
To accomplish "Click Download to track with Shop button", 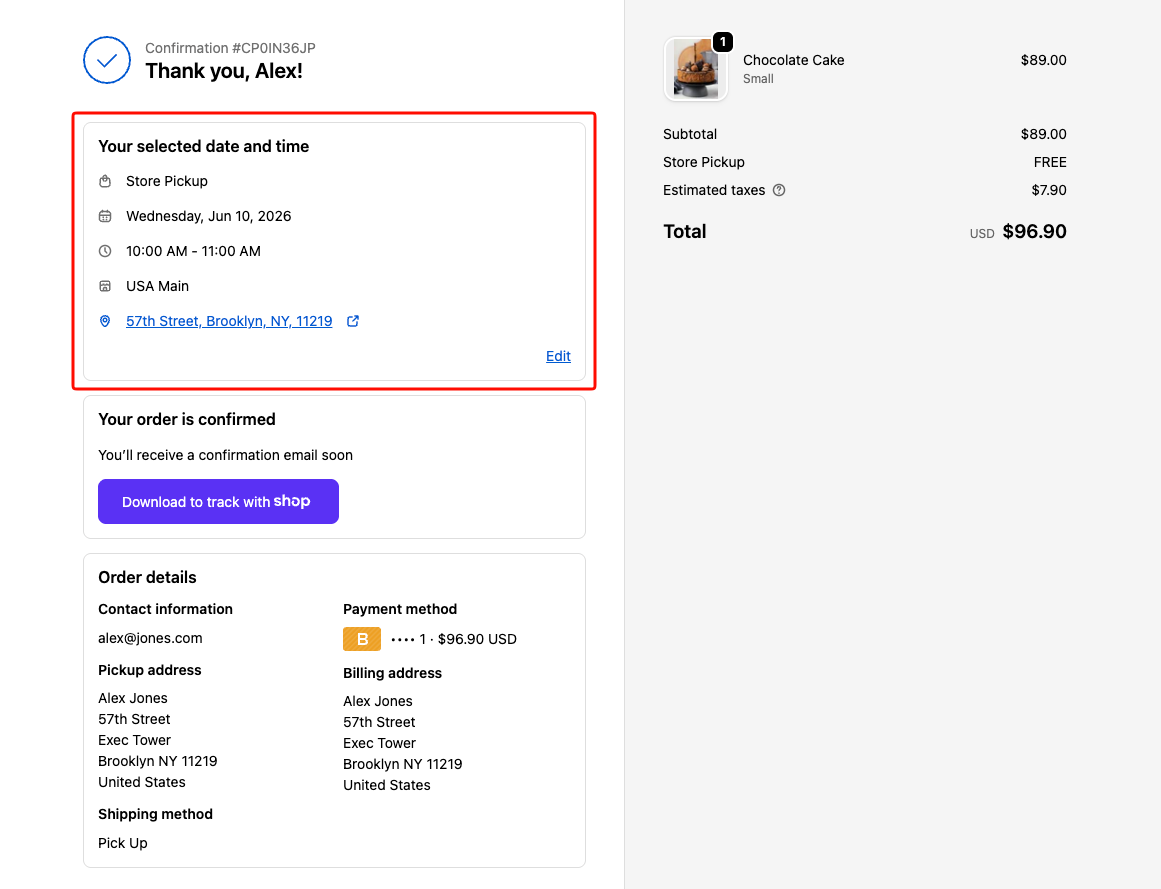I will [218, 501].
